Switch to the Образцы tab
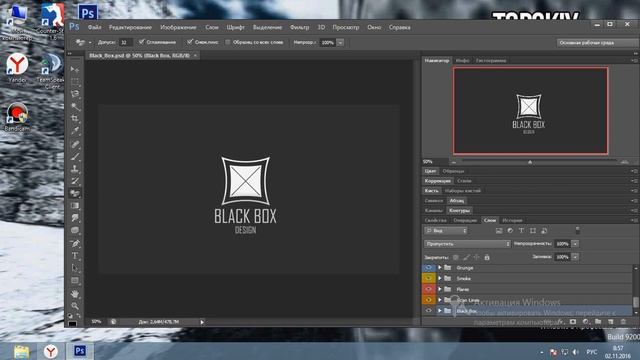 click(453, 171)
